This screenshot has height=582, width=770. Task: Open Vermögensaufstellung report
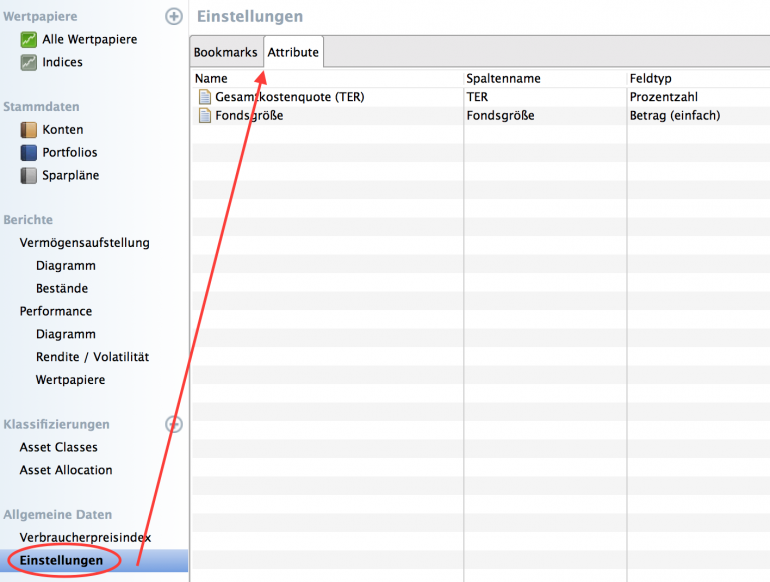[x=85, y=243]
